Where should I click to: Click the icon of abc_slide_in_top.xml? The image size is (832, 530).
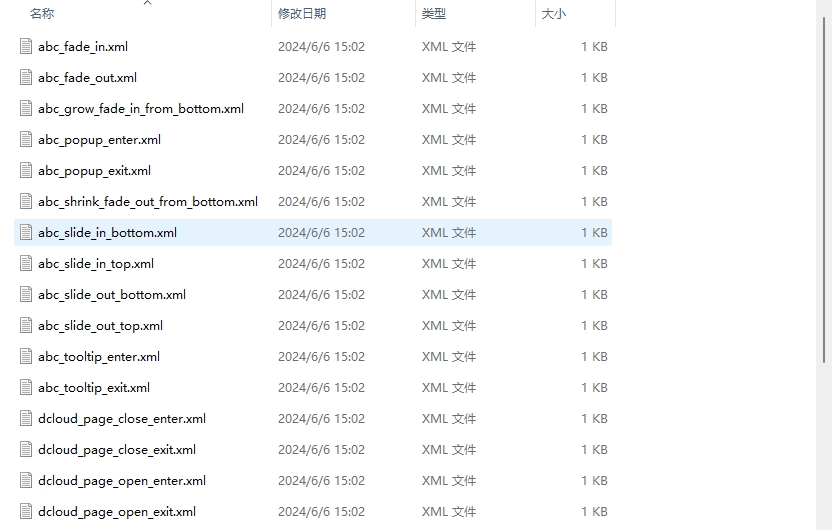(26, 264)
